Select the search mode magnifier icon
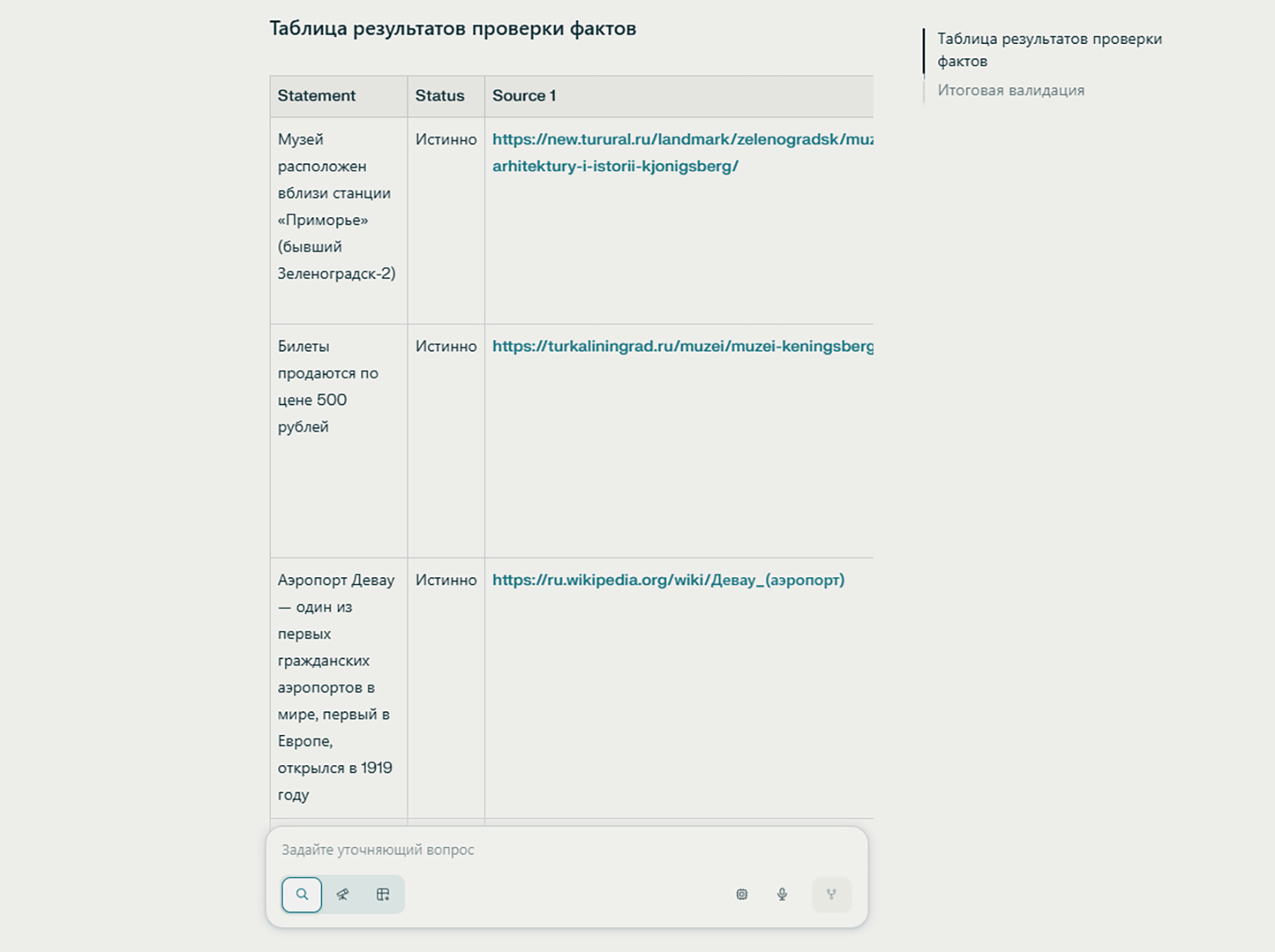Image resolution: width=1275 pixels, height=952 pixels. (302, 894)
